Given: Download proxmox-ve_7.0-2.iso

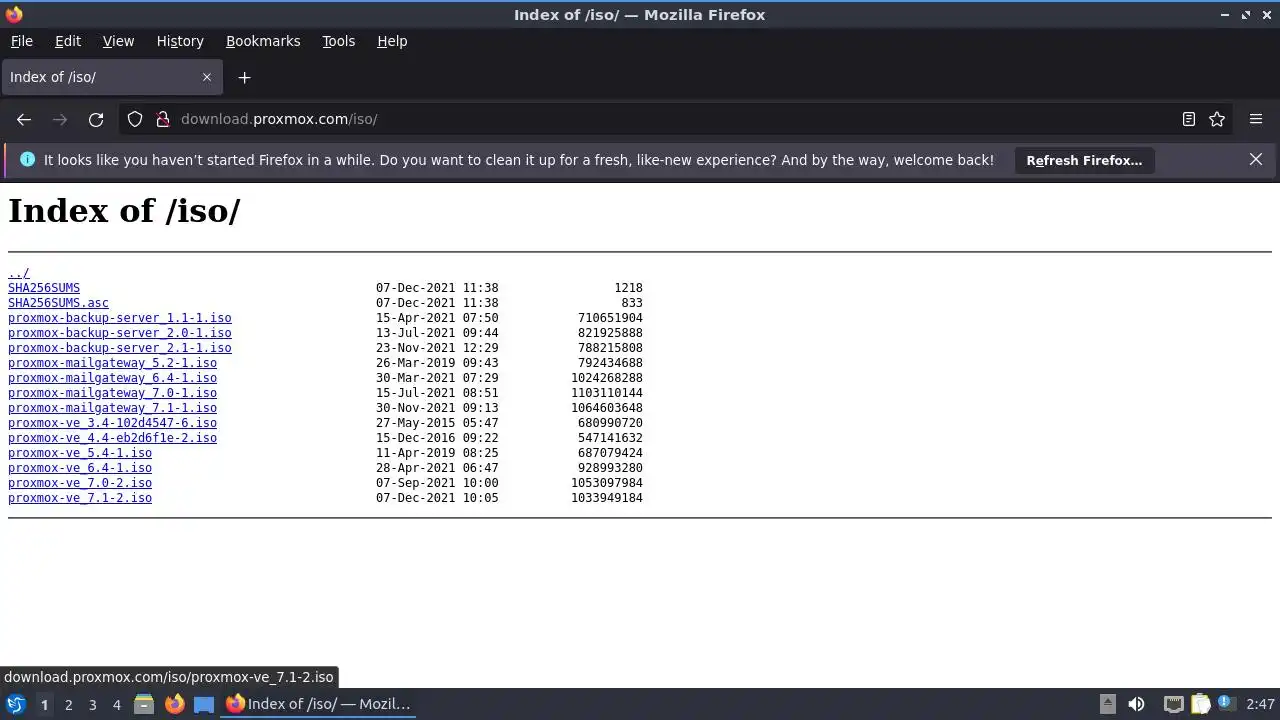Looking at the screenshot, I should [80, 483].
